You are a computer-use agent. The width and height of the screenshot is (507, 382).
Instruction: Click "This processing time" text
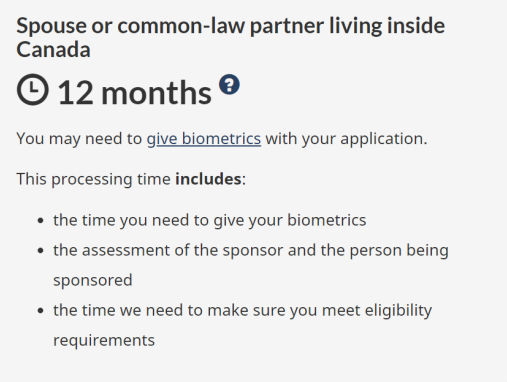(94, 179)
